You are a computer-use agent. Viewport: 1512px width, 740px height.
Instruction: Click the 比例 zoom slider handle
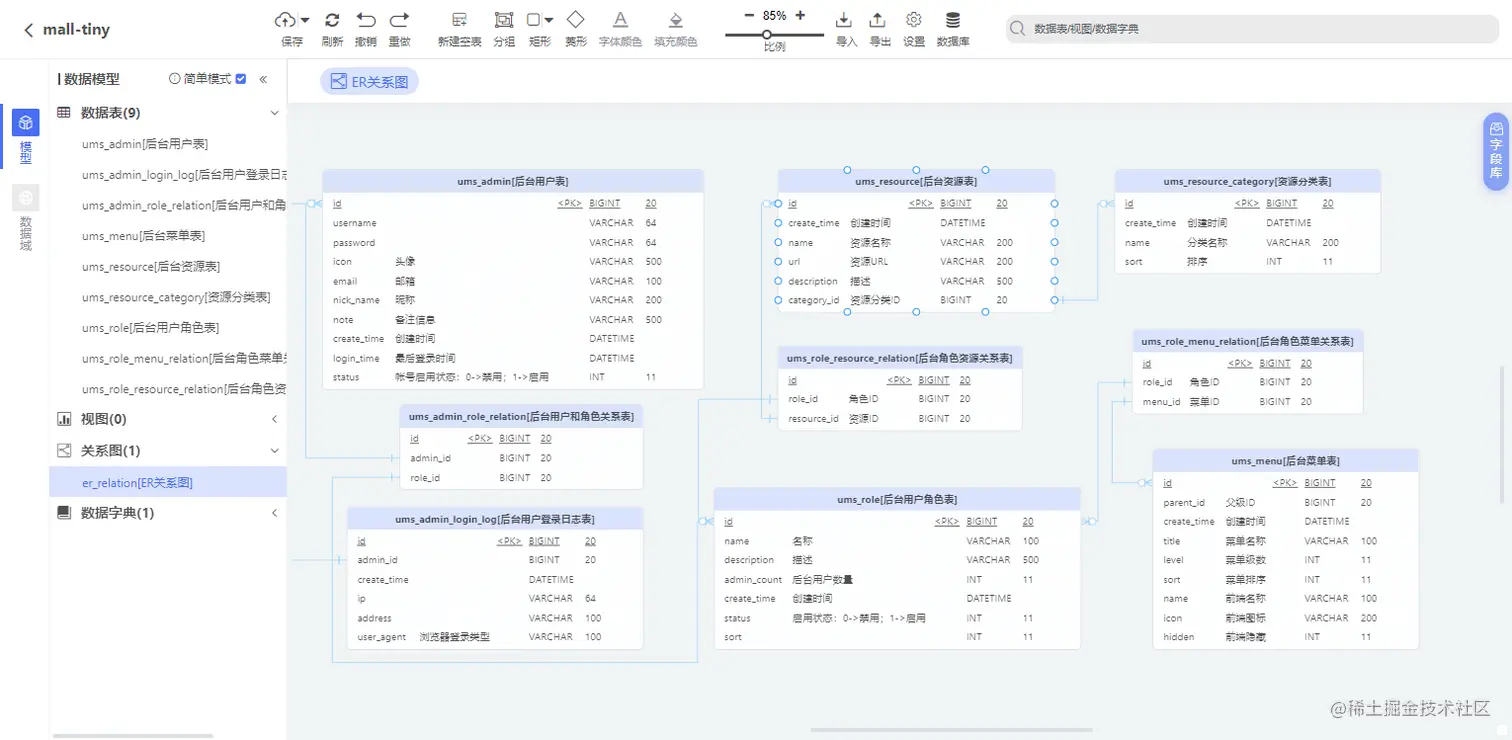click(x=766, y=34)
